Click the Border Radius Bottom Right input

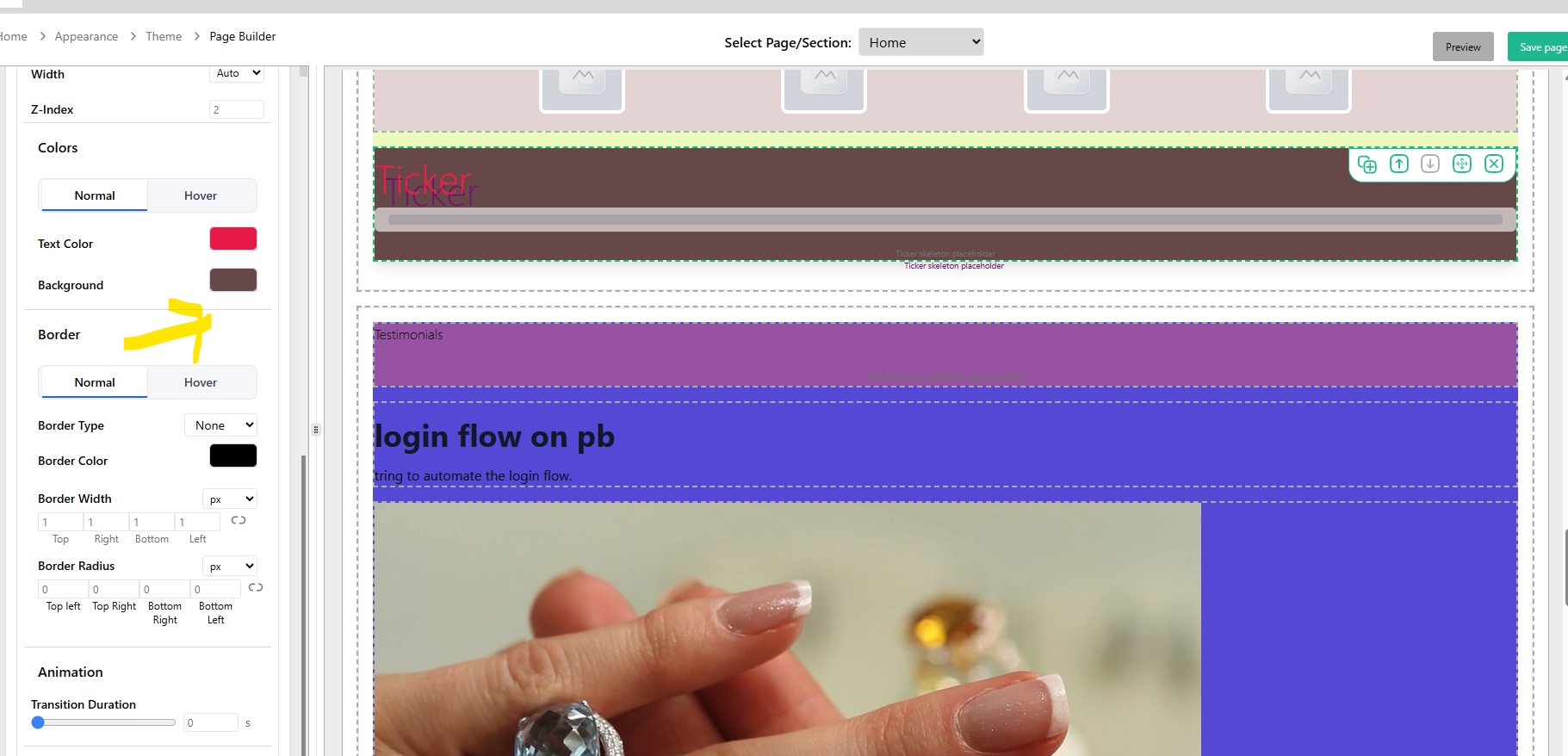[164, 589]
